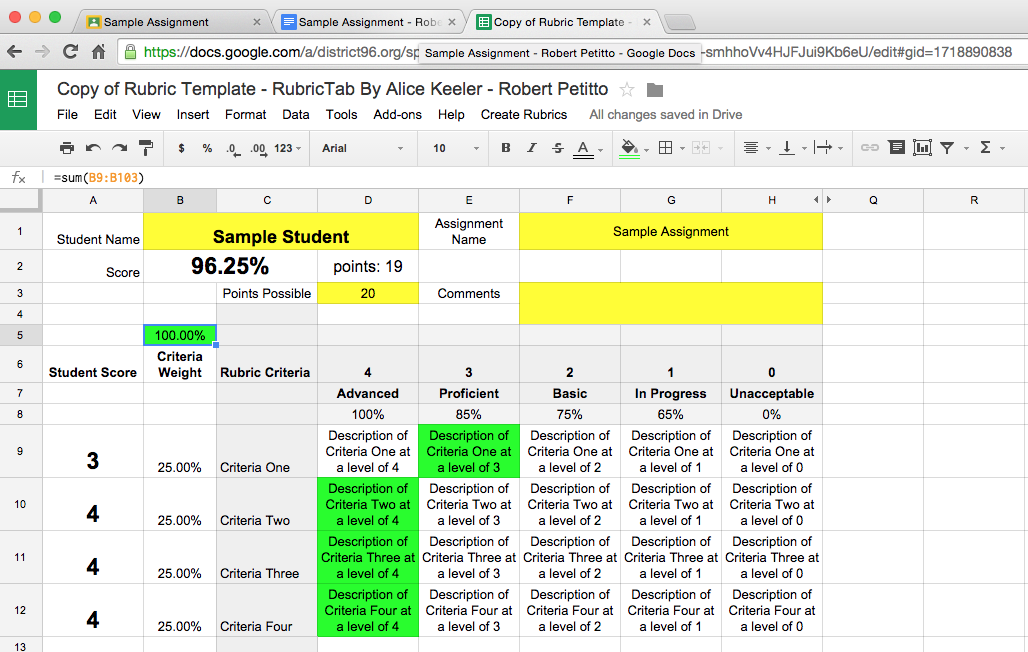Select the green 100.00% cell
The width and height of the screenshot is (1028, 652).
coord(180,335)
